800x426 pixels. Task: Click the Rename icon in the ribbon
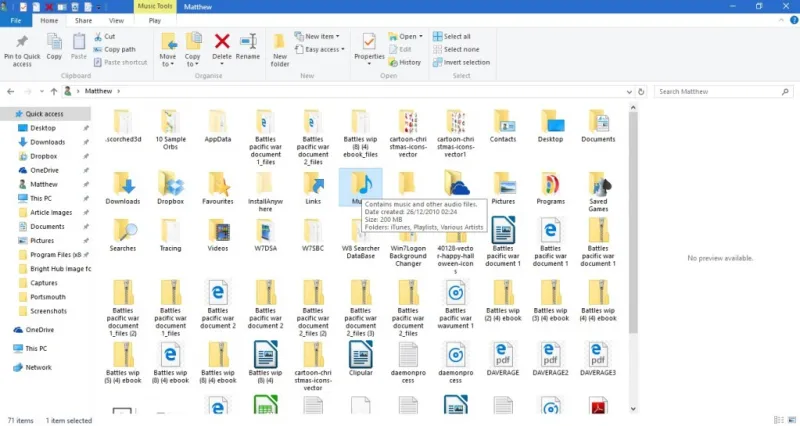[247, 46]
